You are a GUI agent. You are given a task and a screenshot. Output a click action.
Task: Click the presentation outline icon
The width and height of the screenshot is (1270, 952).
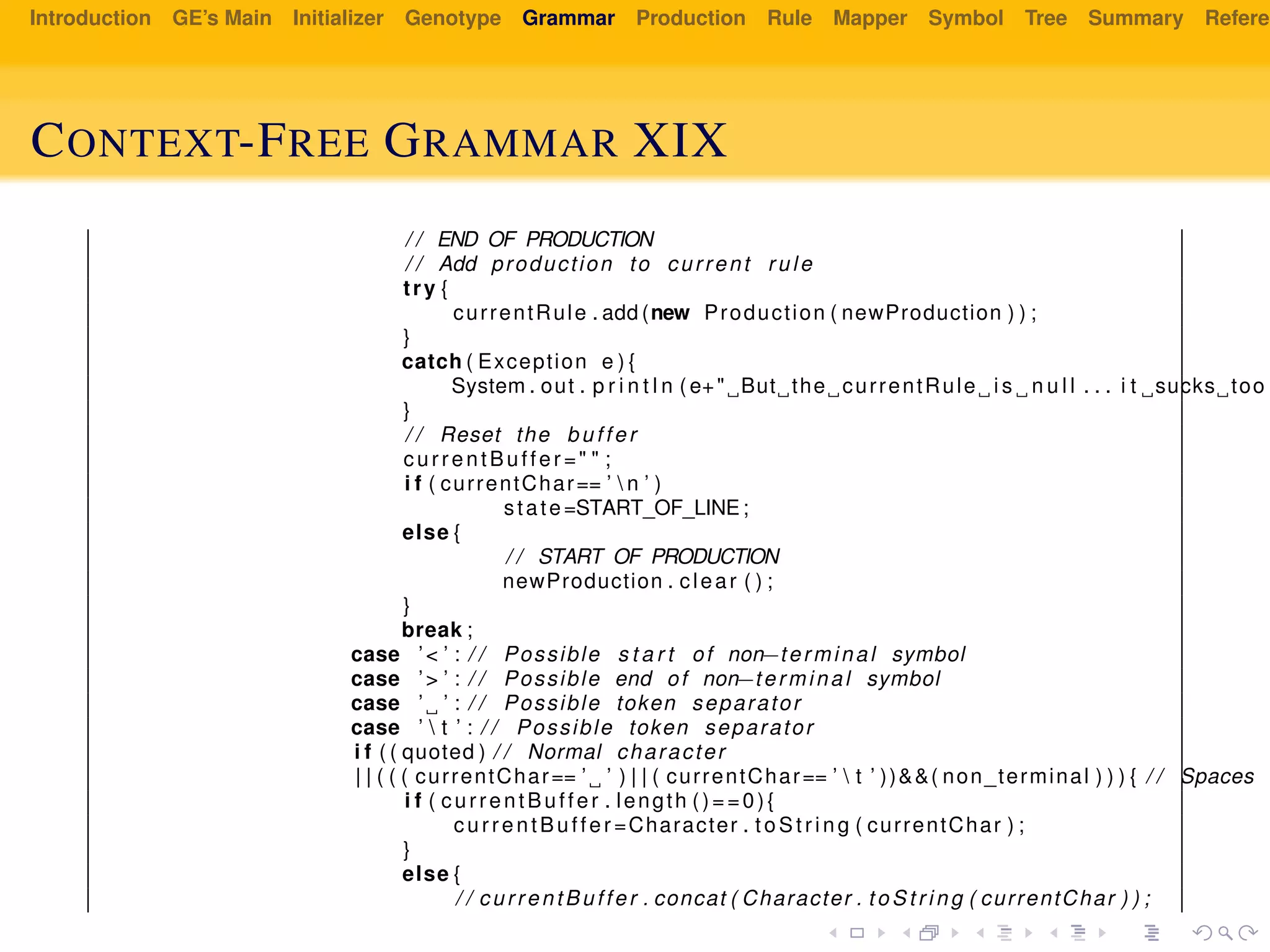pyautogui.click(x=1152, y=933)
